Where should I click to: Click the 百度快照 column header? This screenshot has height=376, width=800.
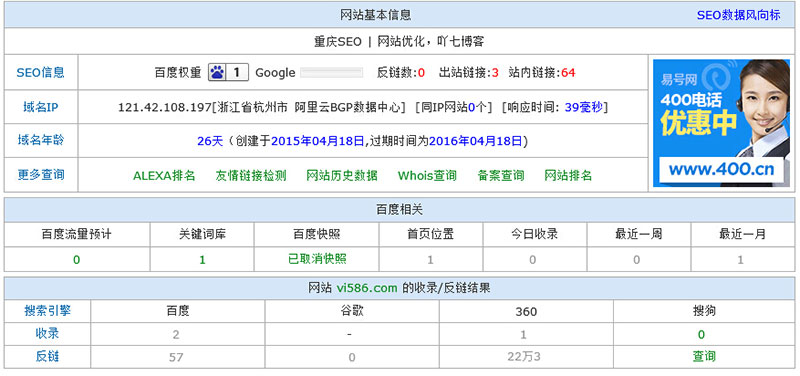tap(317, 235)
